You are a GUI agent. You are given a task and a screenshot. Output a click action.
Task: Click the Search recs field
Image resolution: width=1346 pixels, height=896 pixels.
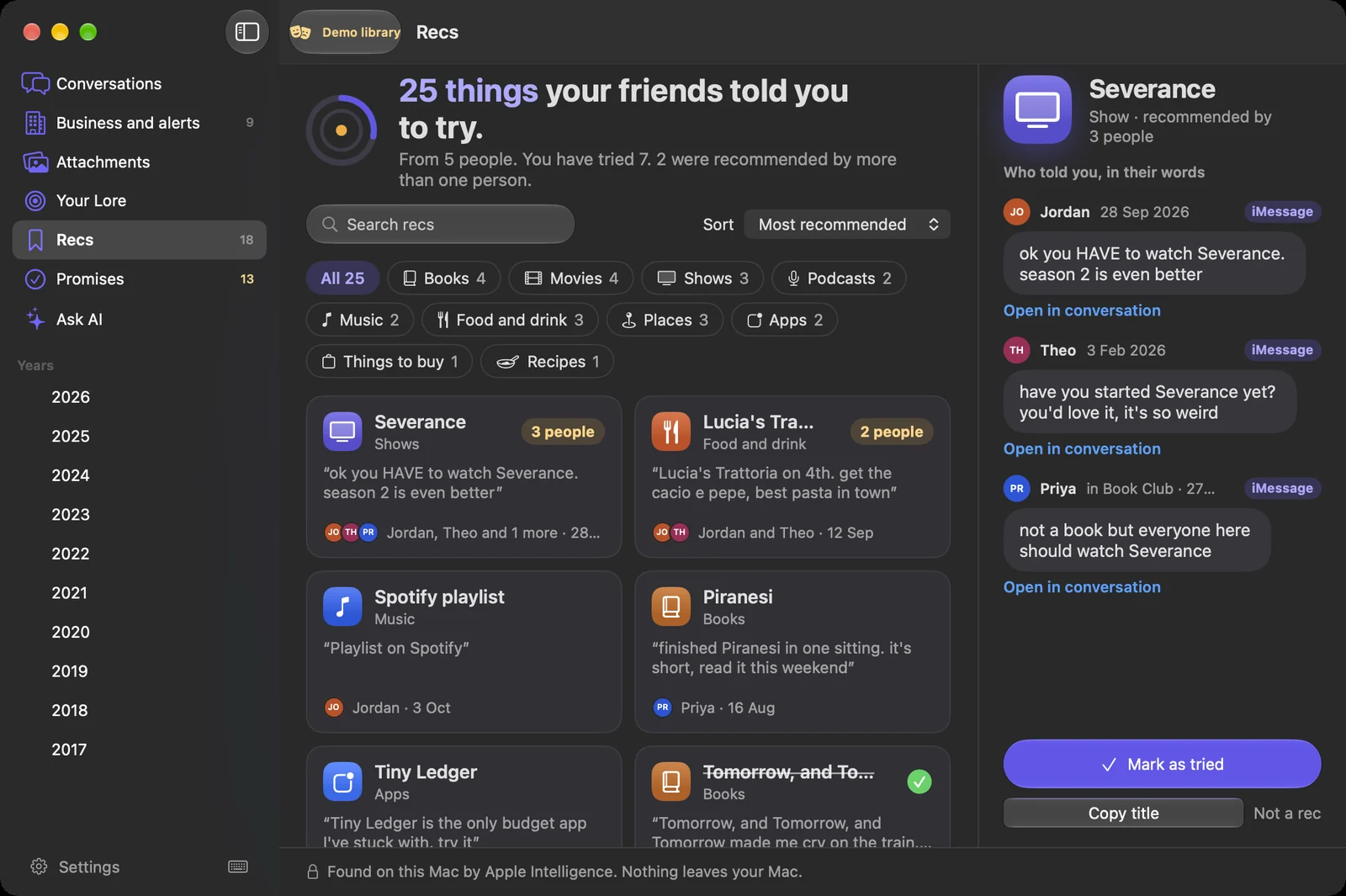[x=440, y=225]
